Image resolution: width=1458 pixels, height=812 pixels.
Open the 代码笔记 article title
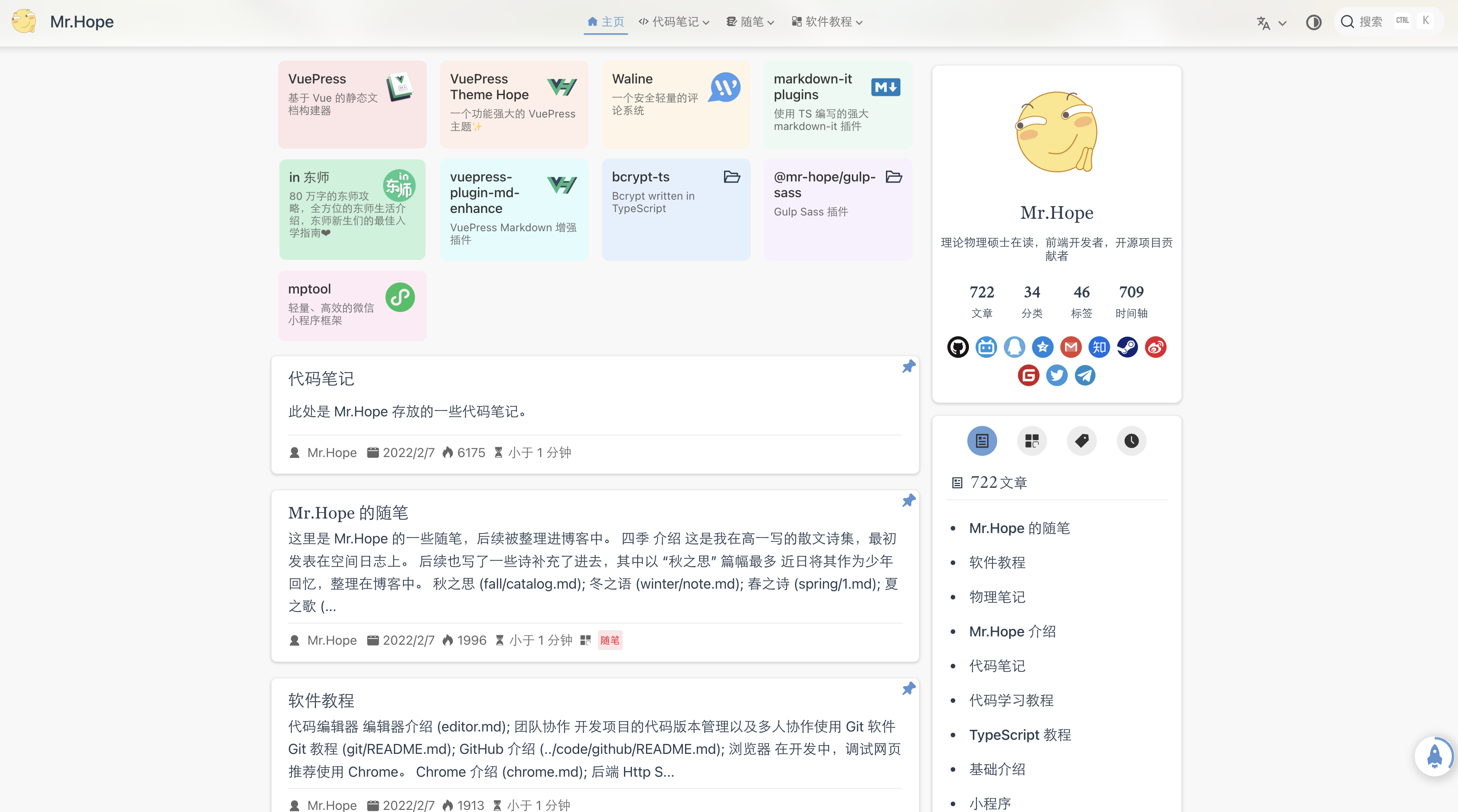(x=321, y=379)
